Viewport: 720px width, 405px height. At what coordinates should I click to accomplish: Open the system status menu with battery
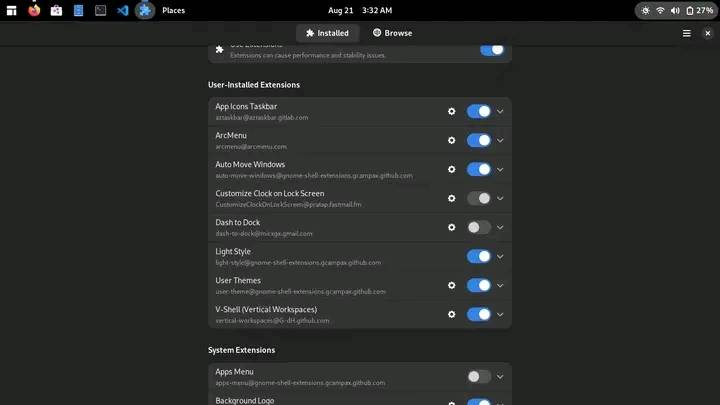pos(676,10)
